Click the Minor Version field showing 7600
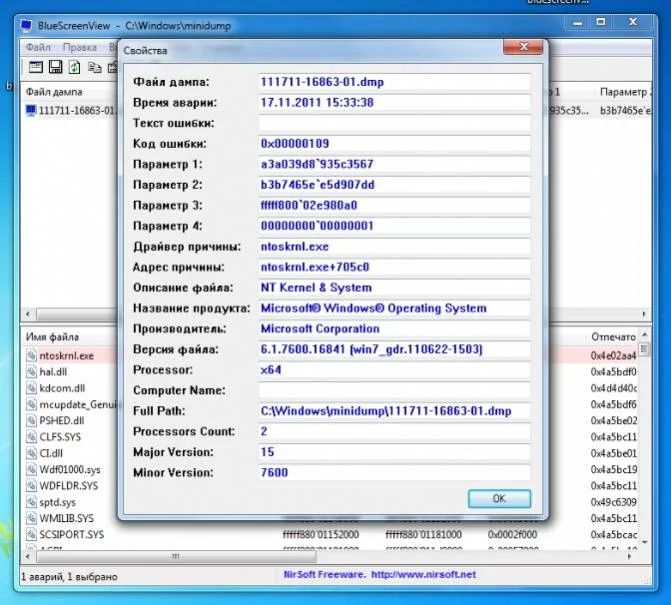Screen dimensions: 671x605 click(395, 472)
